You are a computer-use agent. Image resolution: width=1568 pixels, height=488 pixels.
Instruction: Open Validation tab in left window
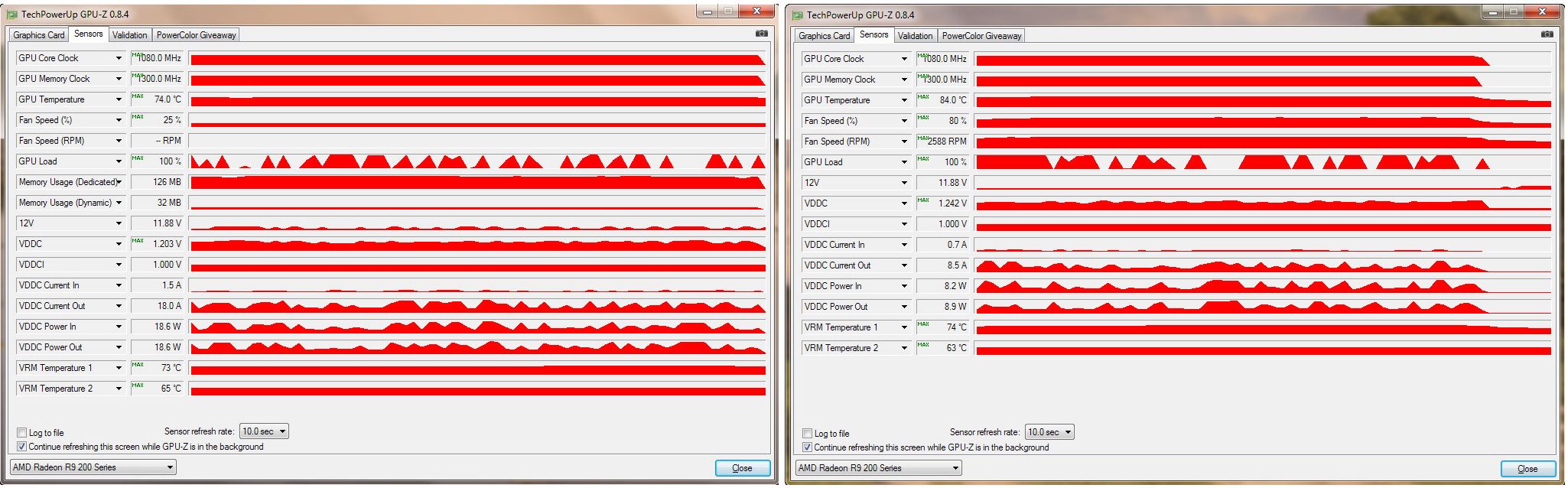130,35
